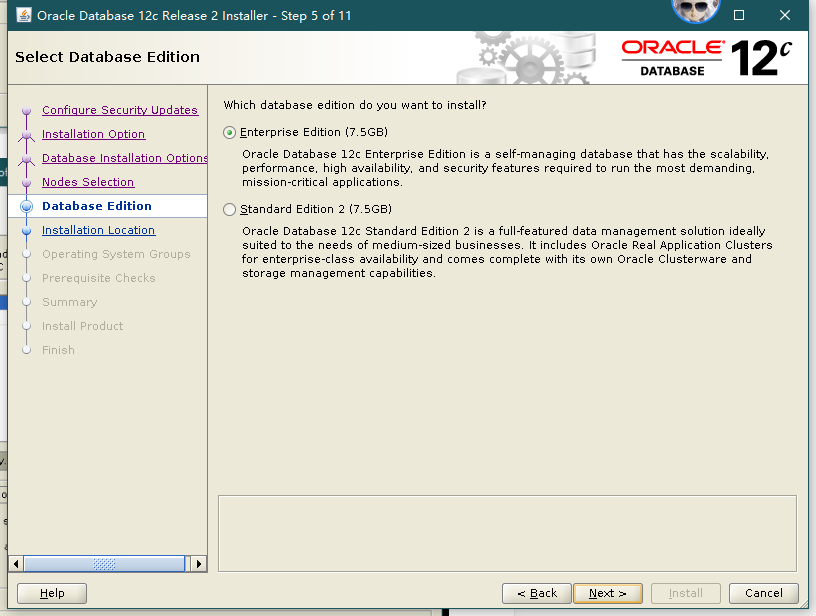Click the empty message box at the bottom
This screenshot has width=816, height=616.
click(x=507, y=534)
